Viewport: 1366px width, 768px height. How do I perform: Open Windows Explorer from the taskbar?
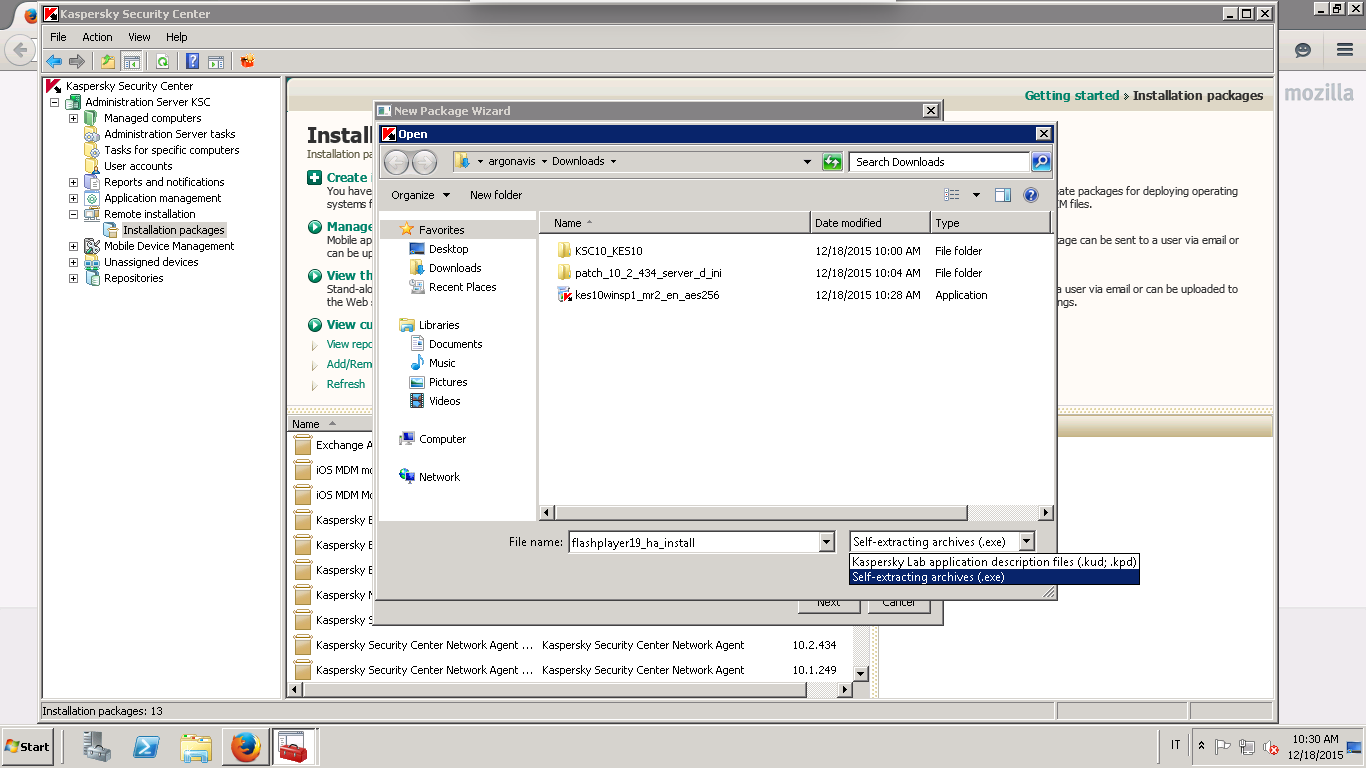(x=196, y=746)
